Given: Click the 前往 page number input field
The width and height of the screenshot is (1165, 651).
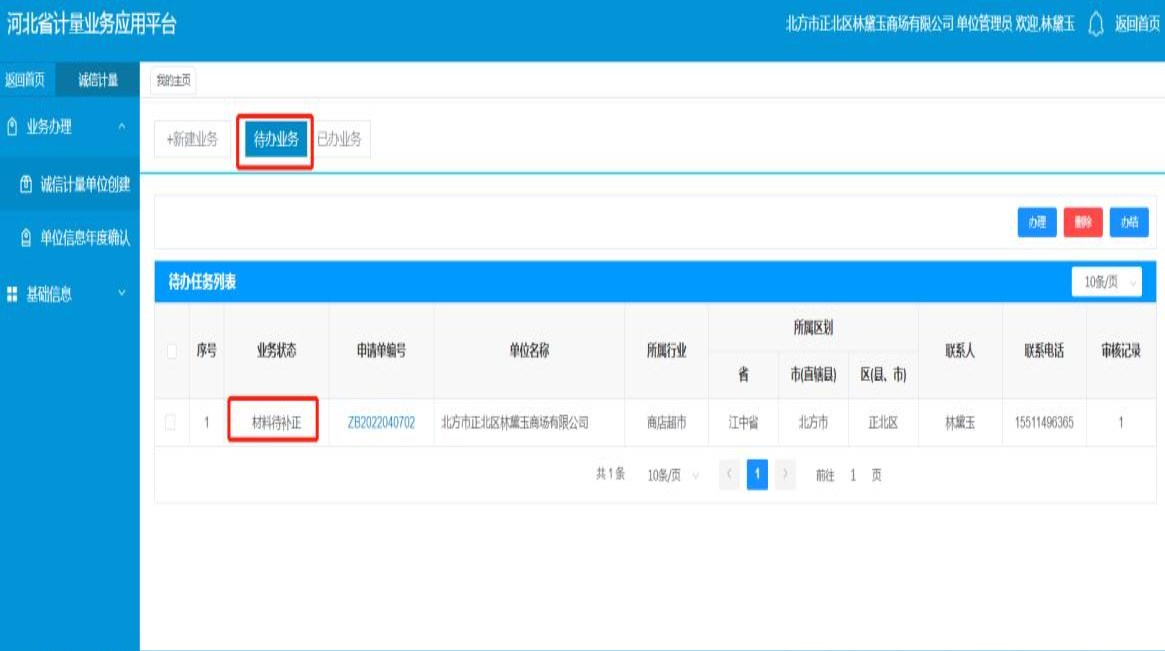Looking at the screenshot, I should point(853,476).
